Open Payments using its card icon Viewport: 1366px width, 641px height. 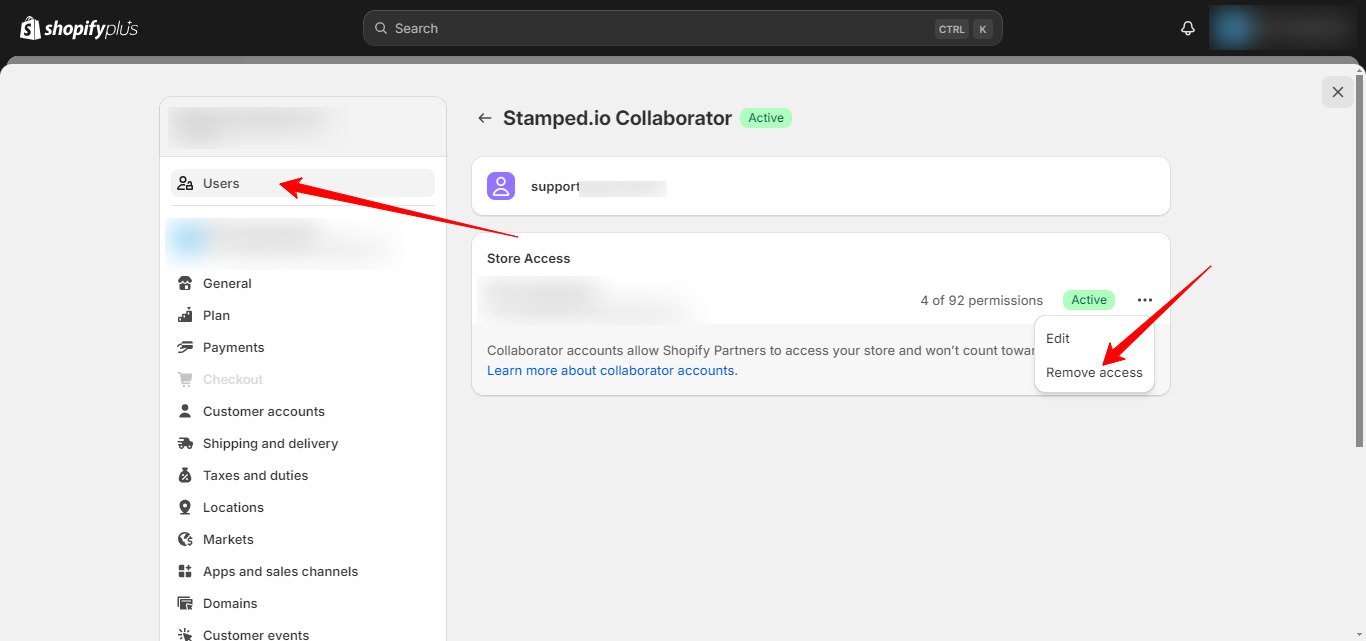pos(186,347)
